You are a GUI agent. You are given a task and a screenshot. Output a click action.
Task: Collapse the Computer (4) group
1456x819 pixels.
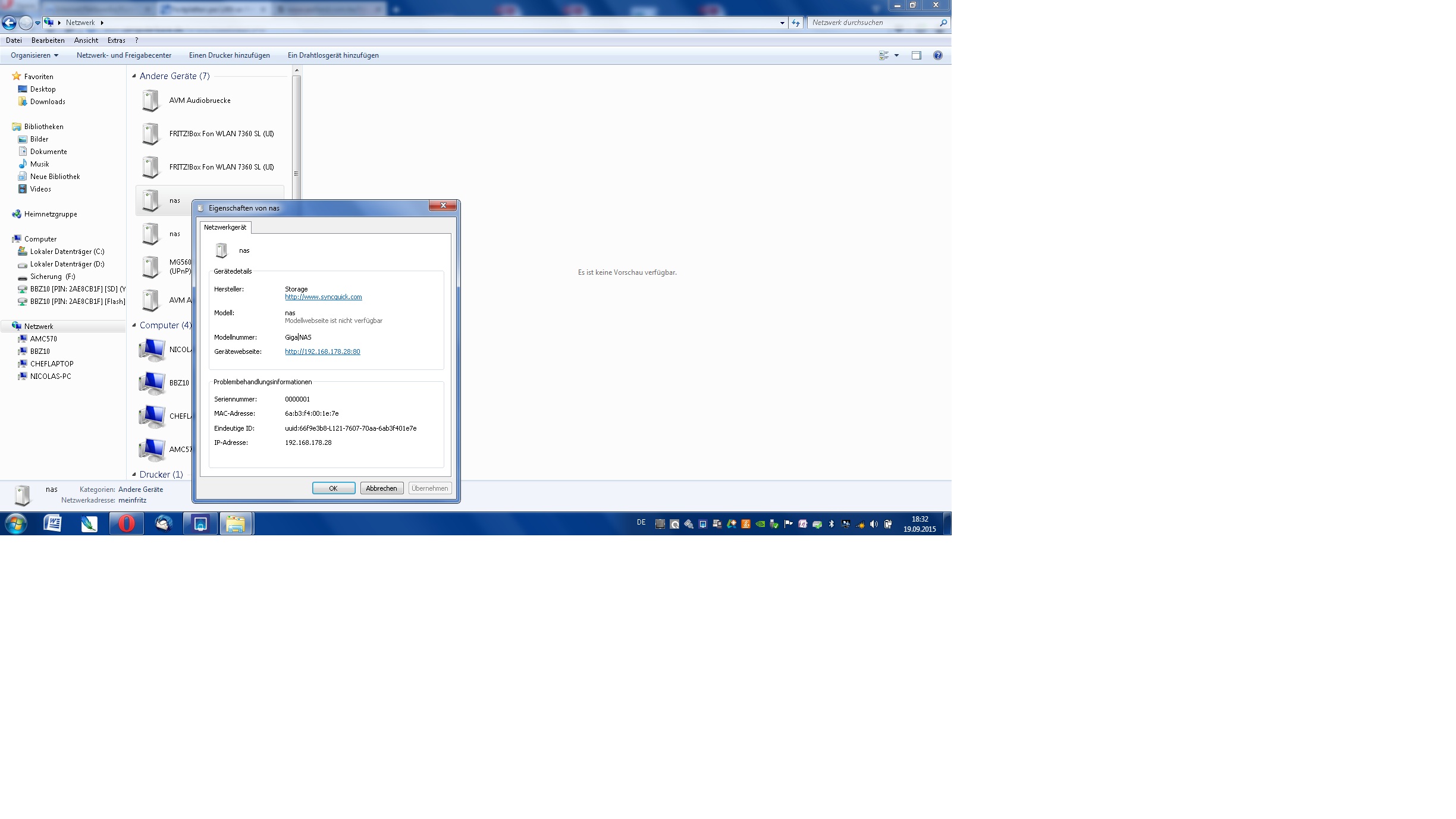134,325
